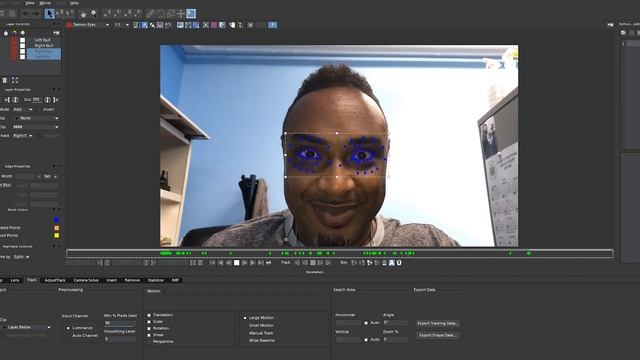Click the Smoothing Level input field
The image size is (640, 360).
[120, 339]
